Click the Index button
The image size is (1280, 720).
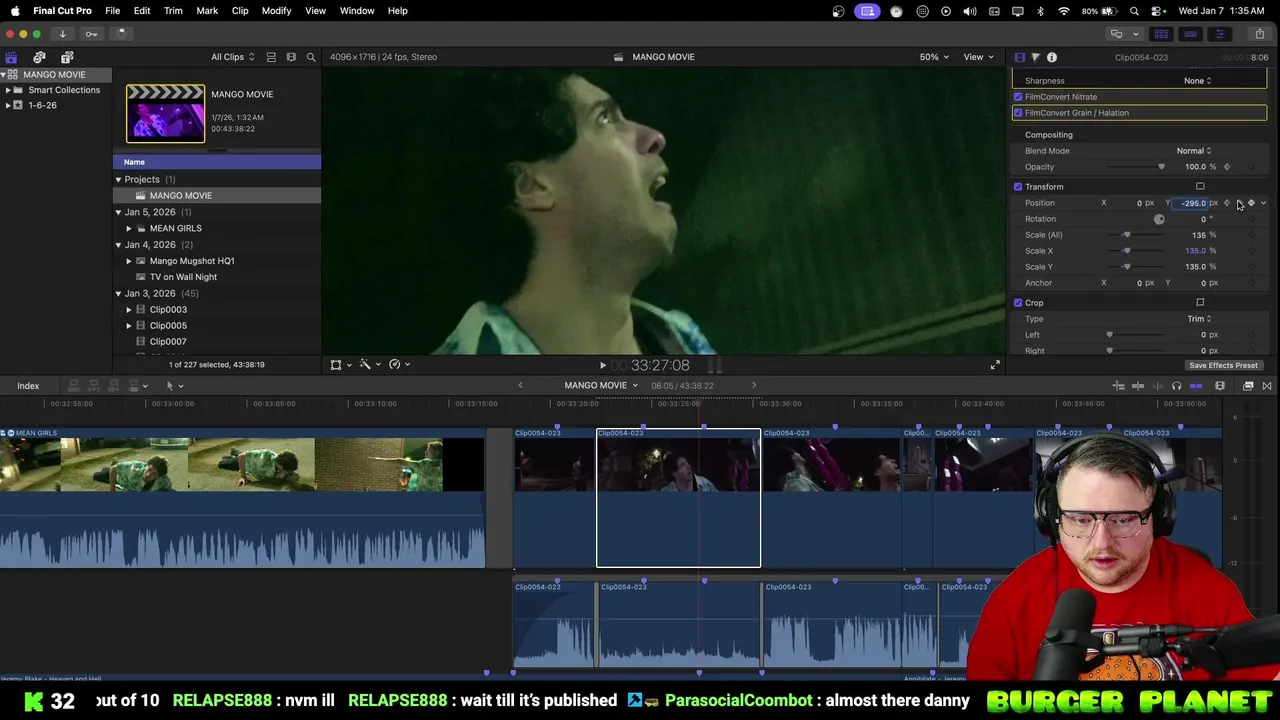click(x=28, y=386)
